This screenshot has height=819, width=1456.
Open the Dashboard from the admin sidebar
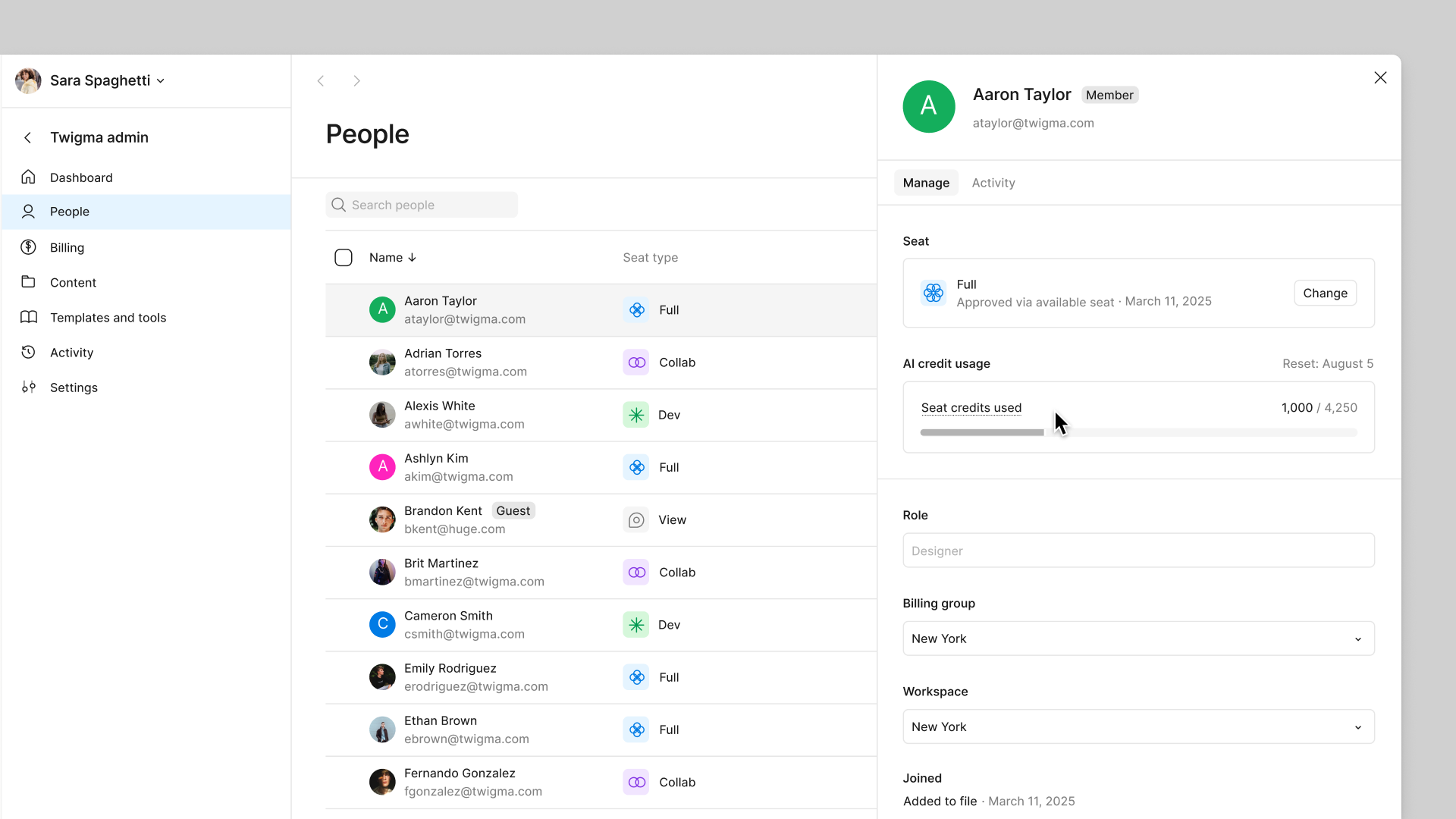81,177
